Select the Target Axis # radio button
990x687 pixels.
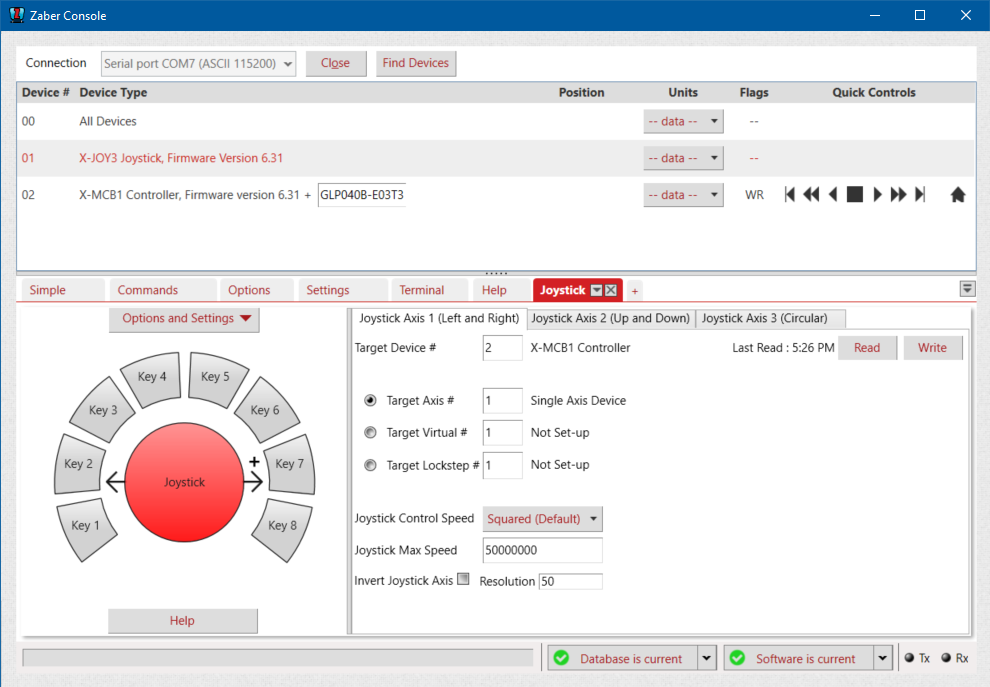[371, 400]
